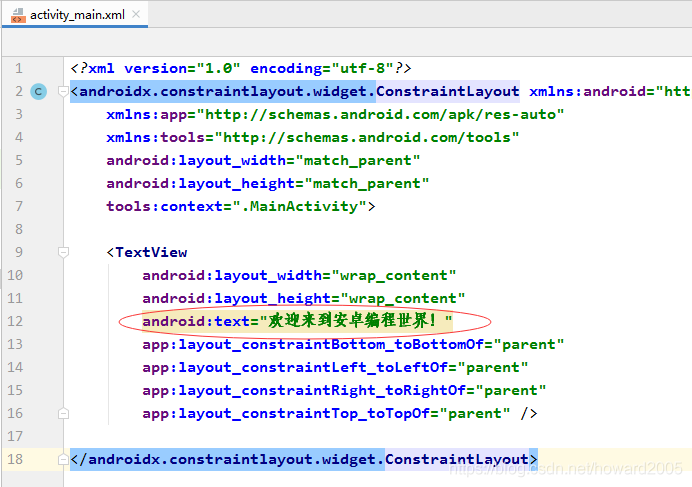692x487 pixels.
Task: Click app:layout_constraintTop_toTopOf attribute
Action: click(326, 413)
